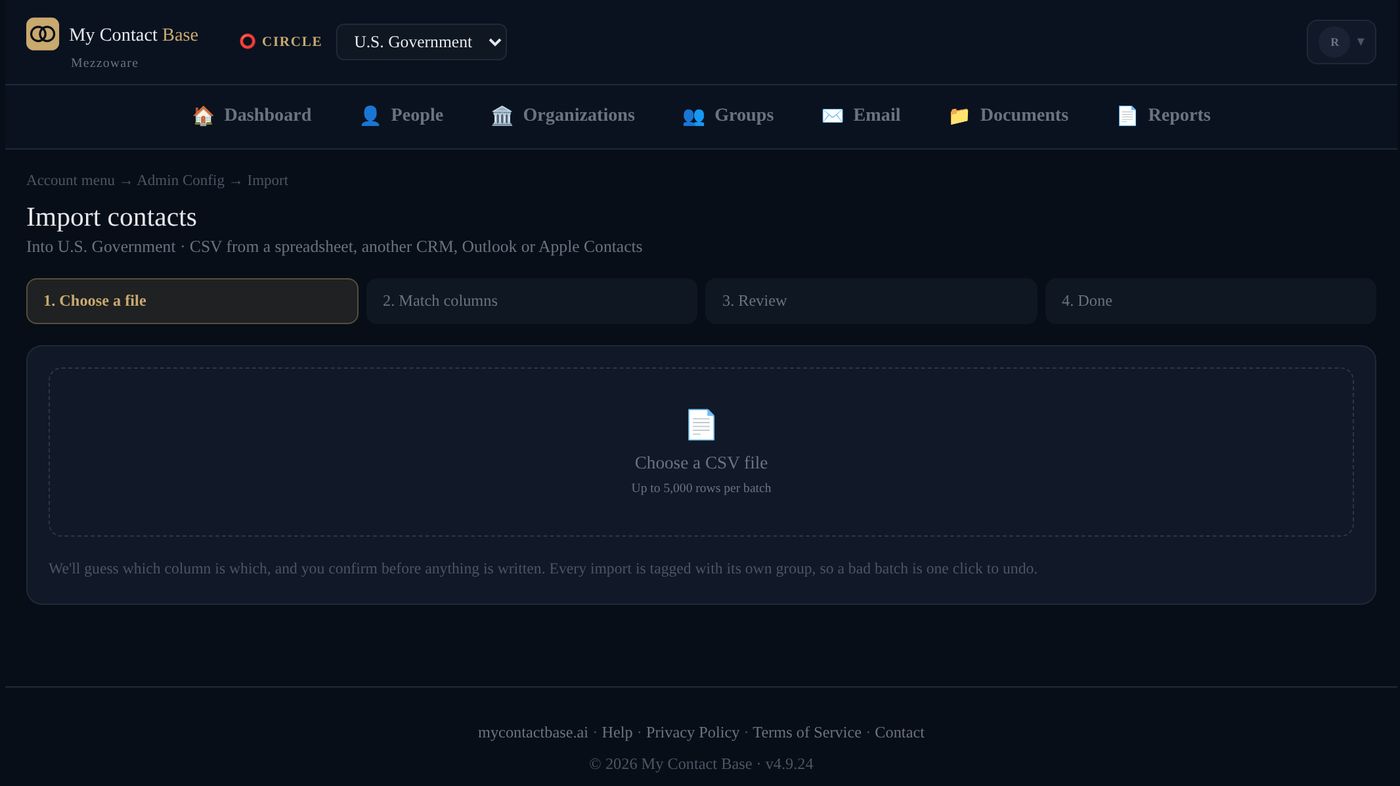Open the U.S. Government circle dropdown
The image size is (1400, 786).
(421, 42)
